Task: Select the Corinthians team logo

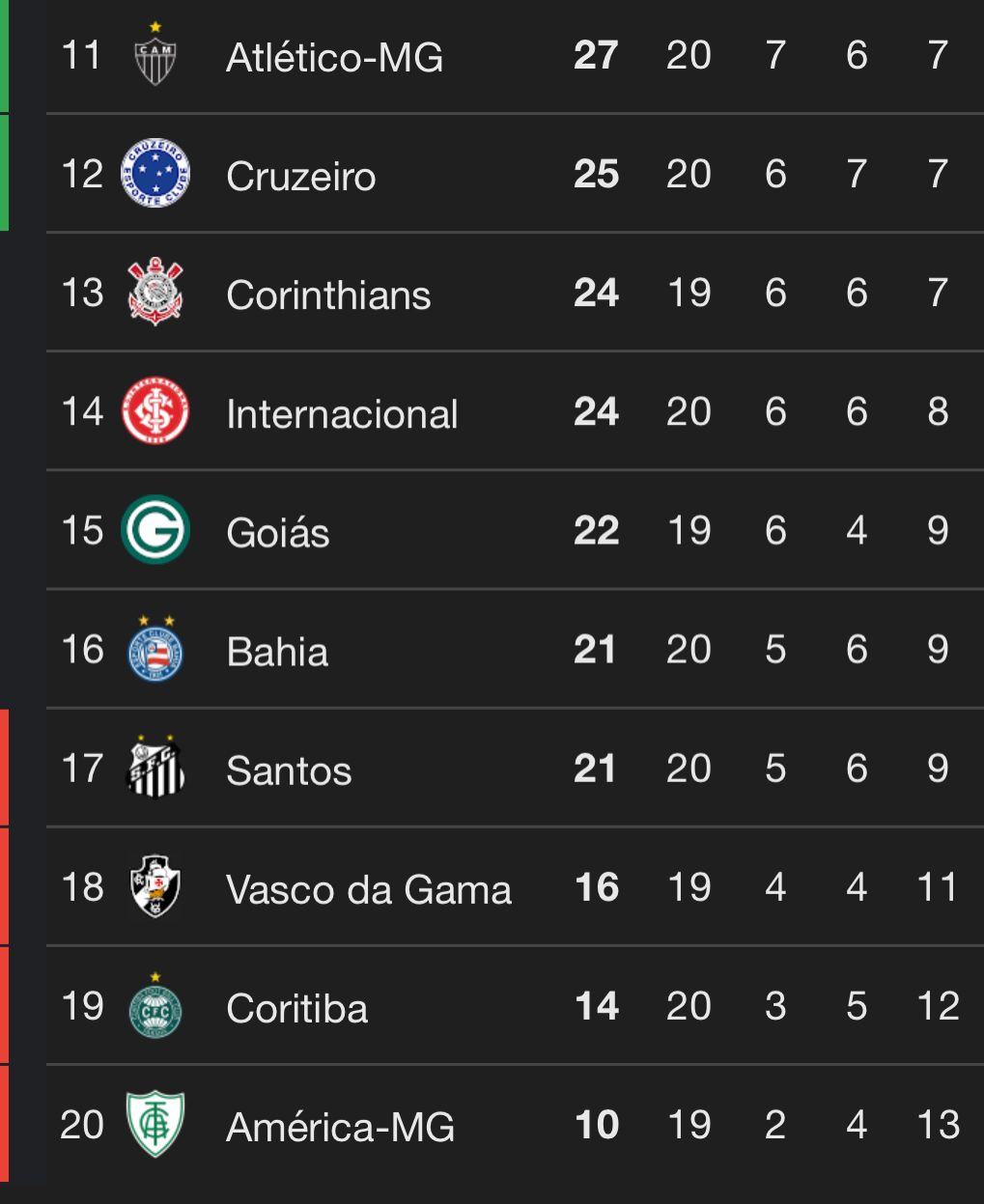Action: (x=155, y=292)
